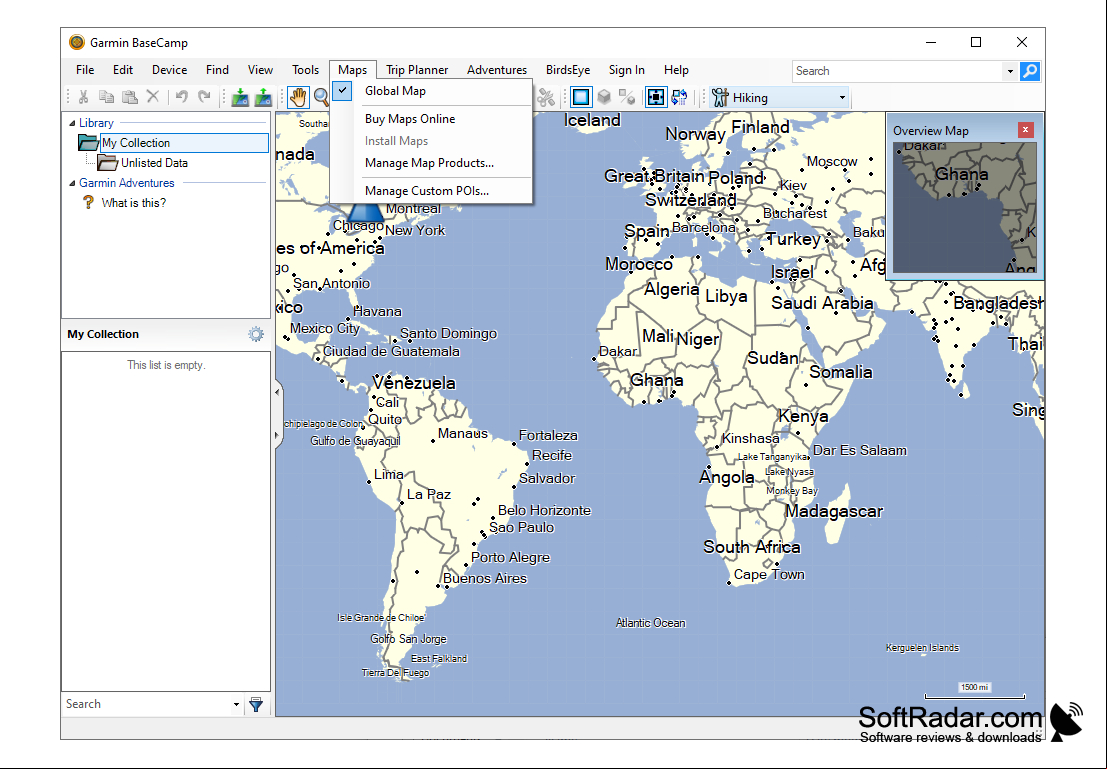
Task: Select the Zoom magnifier tool
Action: pyautogui.click(x=321, y=97)
